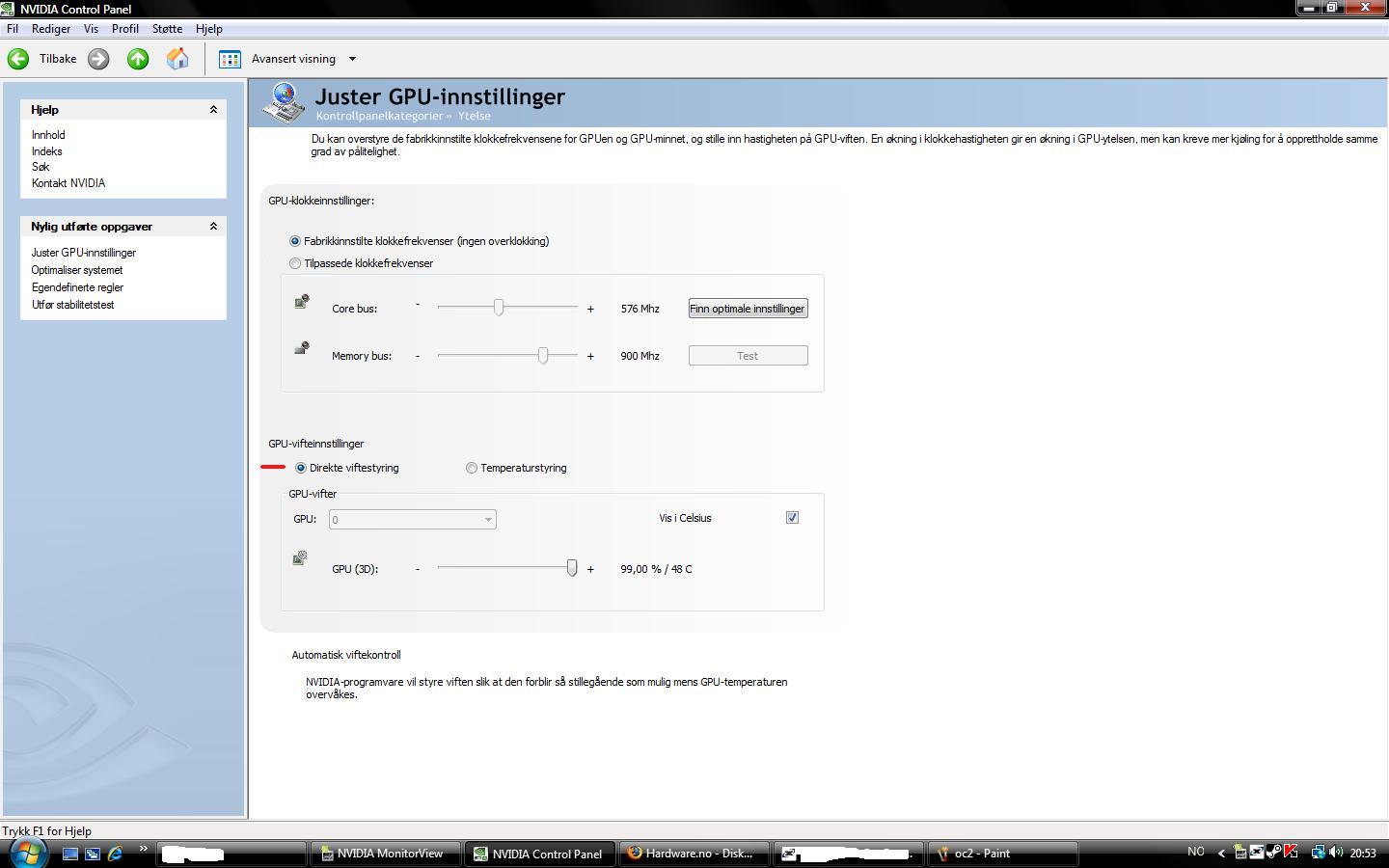The width and height of the screenshot is (1389, 868).
Task: Open the Rediger menu
Action: pyautogui.click(x=51, y=29)
